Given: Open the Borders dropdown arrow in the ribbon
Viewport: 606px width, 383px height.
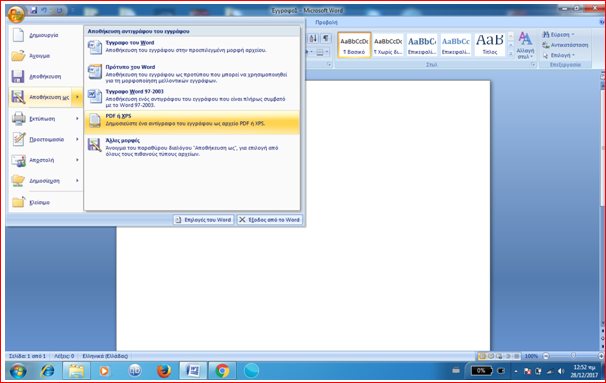Looking at the screenshot, I should [327, 52].
